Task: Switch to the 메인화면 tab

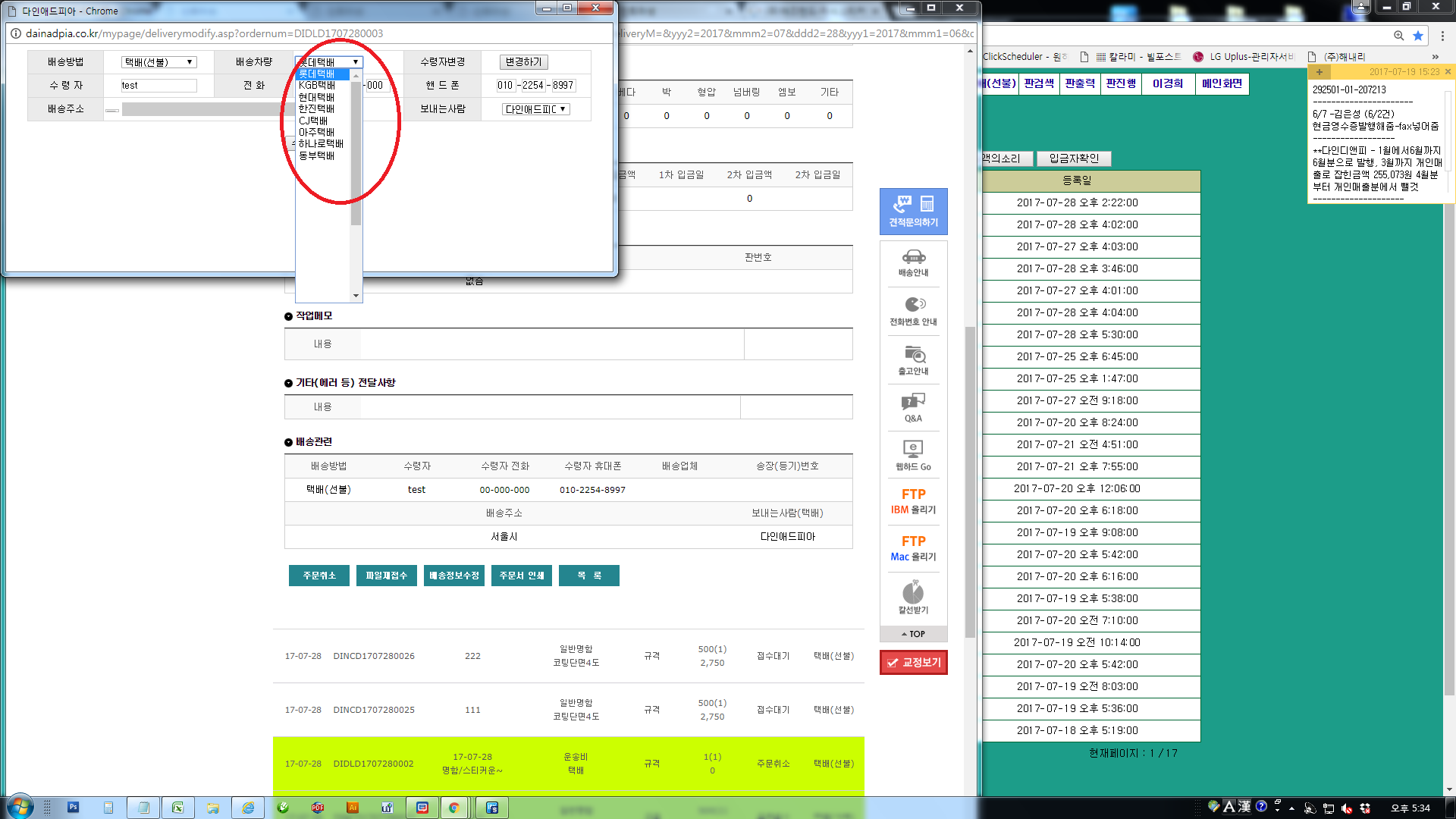Action: coord(1222,83)
